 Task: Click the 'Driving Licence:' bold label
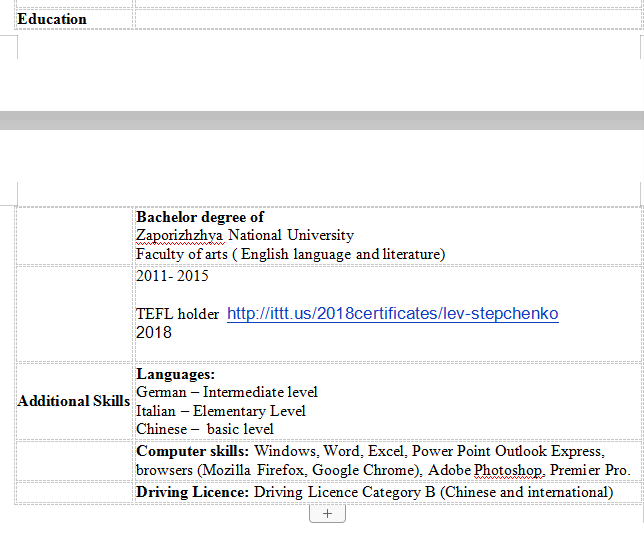click(192, 492)
